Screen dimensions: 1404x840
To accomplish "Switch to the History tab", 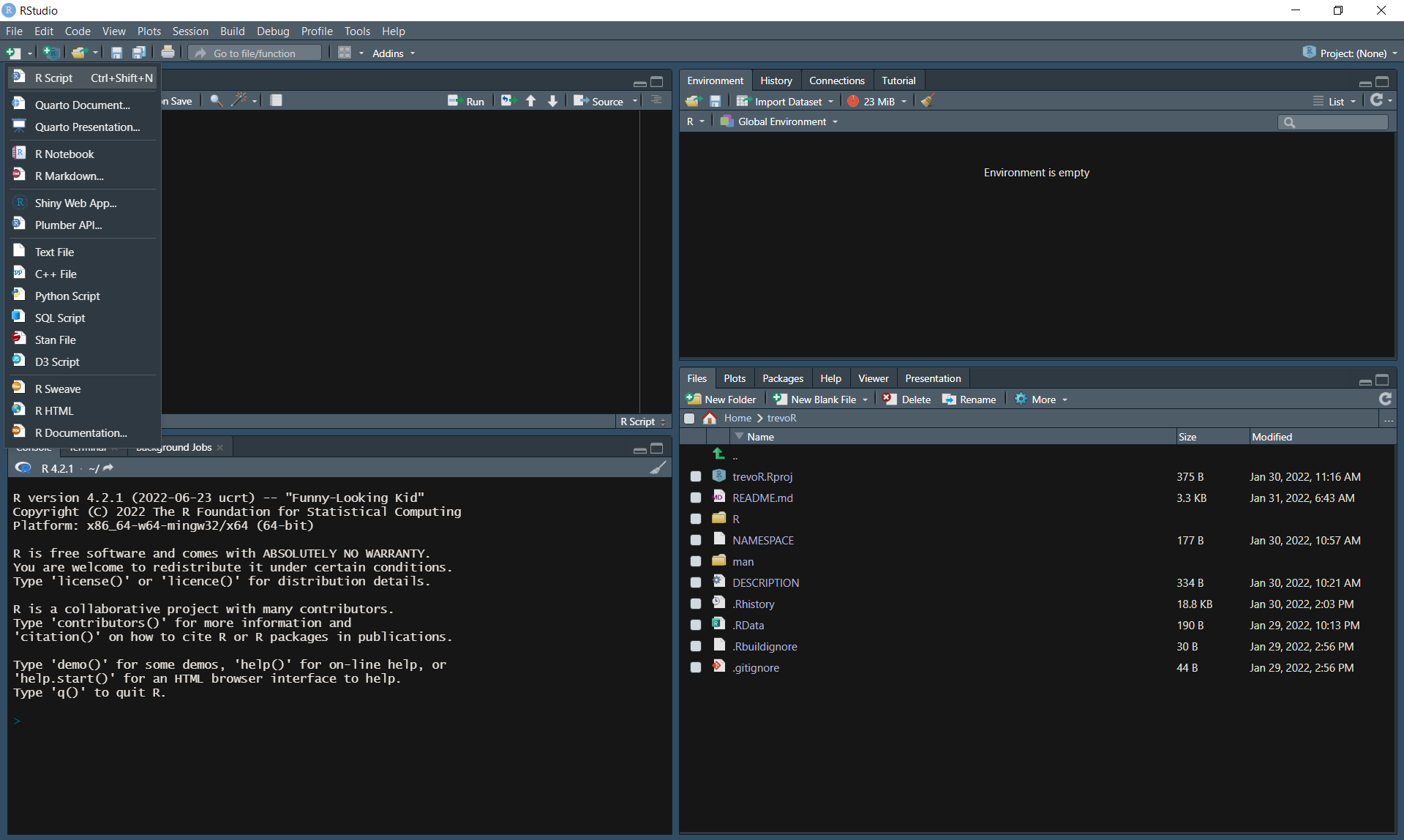I will pyautogui.click(x=776, y=80).
